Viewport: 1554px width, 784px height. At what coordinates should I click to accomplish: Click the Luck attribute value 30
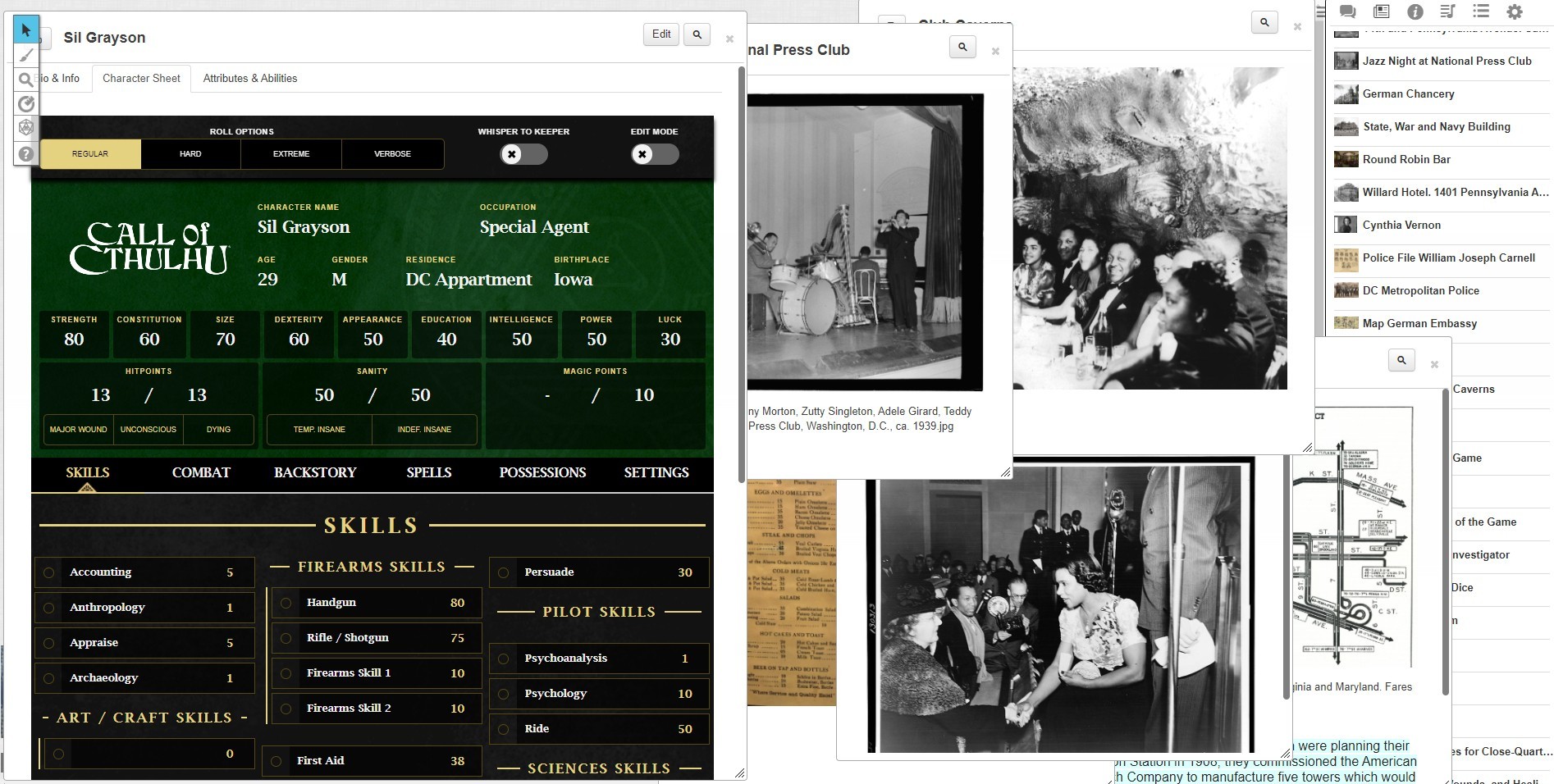670,340
